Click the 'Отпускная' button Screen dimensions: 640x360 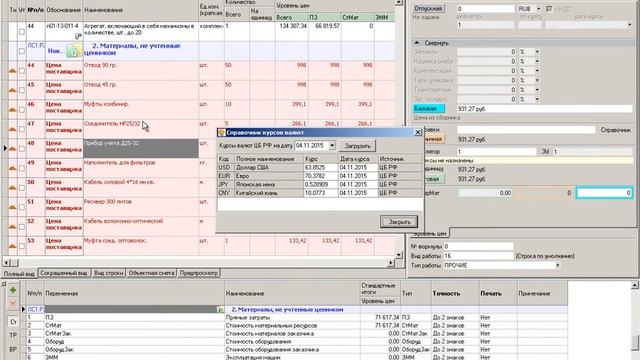tap(428, 9)
